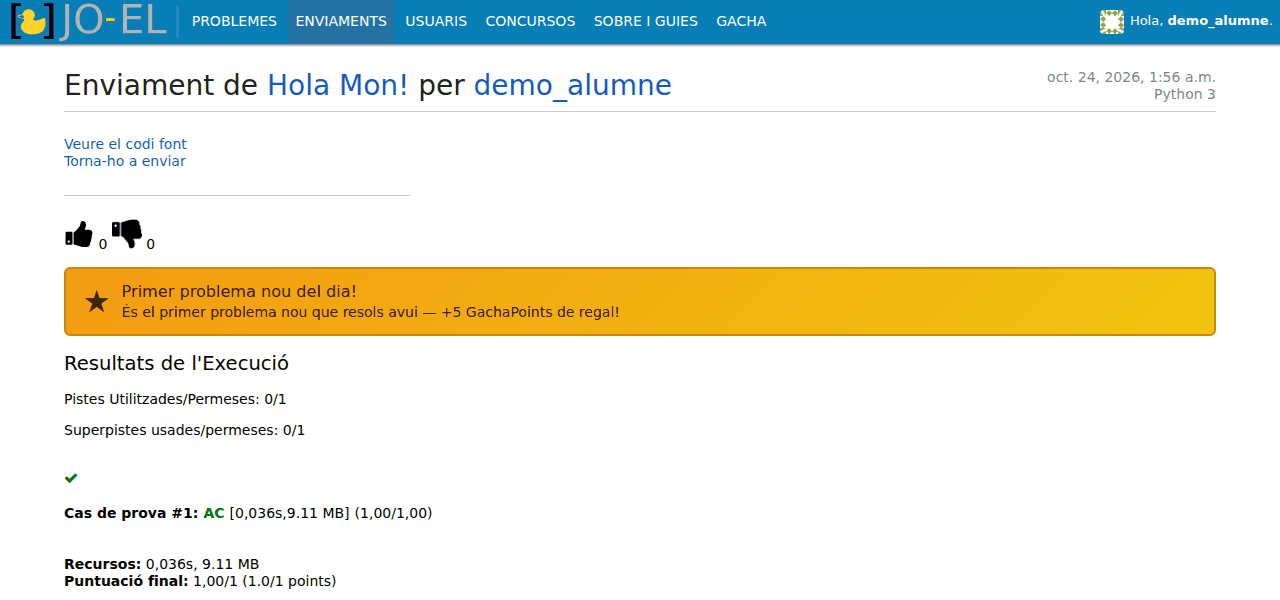Open SOBRE I GUIES menu

[x=646, y=21]
